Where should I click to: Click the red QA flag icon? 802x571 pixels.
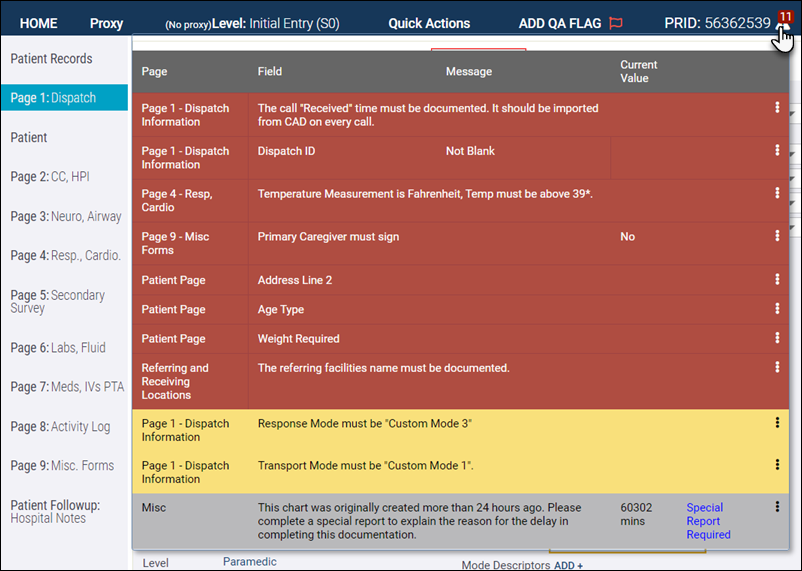(616, 23)
